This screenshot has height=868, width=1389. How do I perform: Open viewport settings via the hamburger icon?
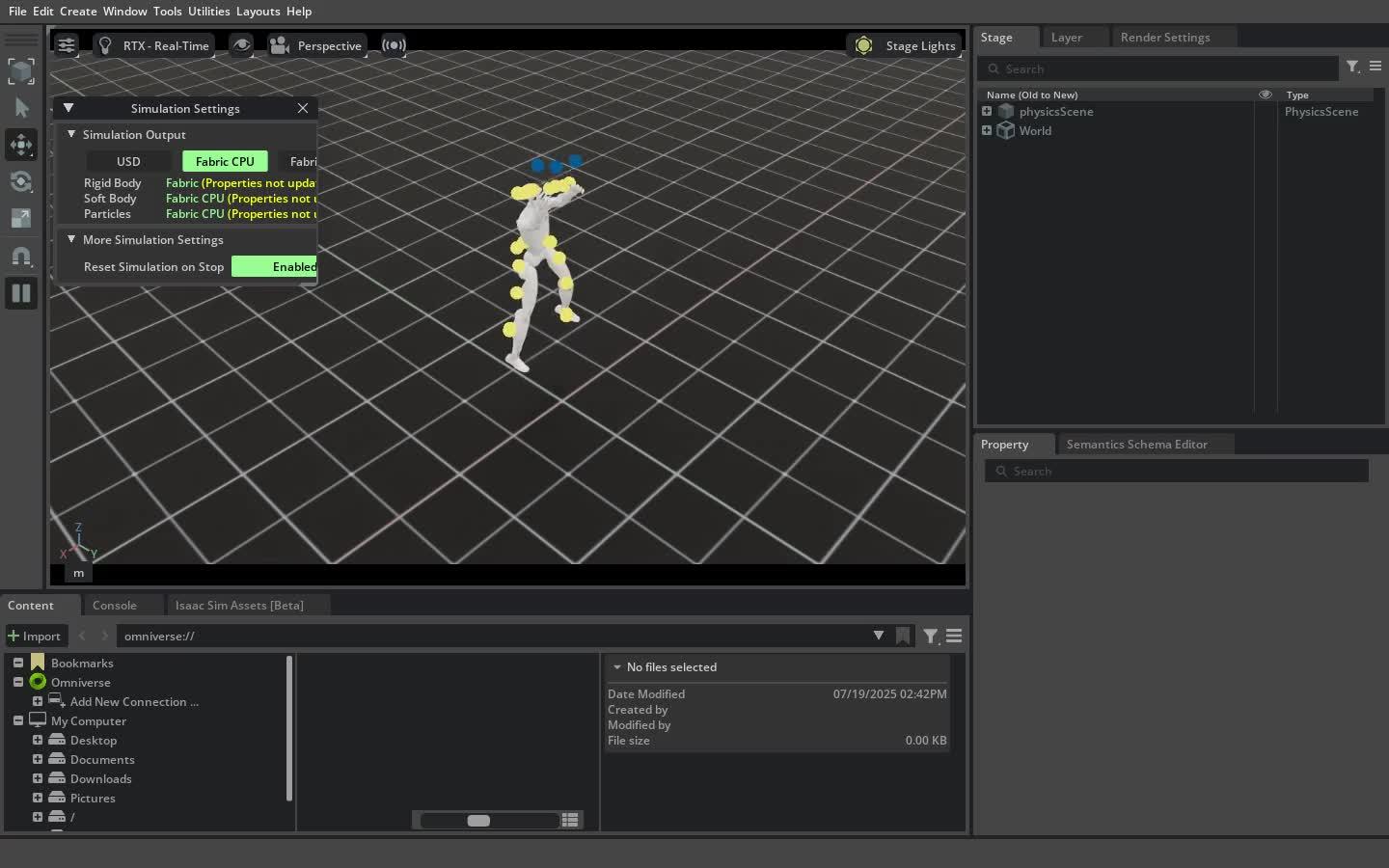pyautogui.click(x=66, y=45)
